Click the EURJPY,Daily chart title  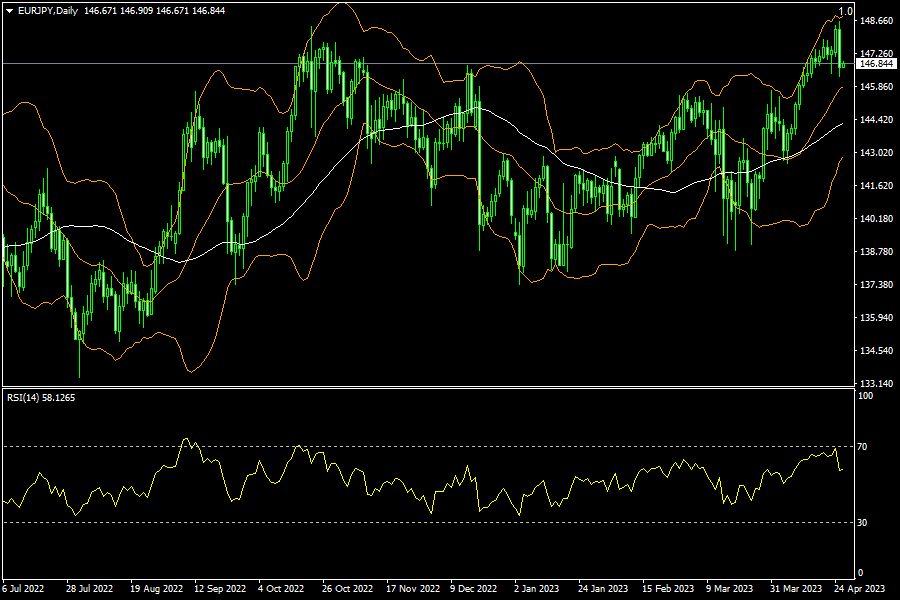click(48, 11)
